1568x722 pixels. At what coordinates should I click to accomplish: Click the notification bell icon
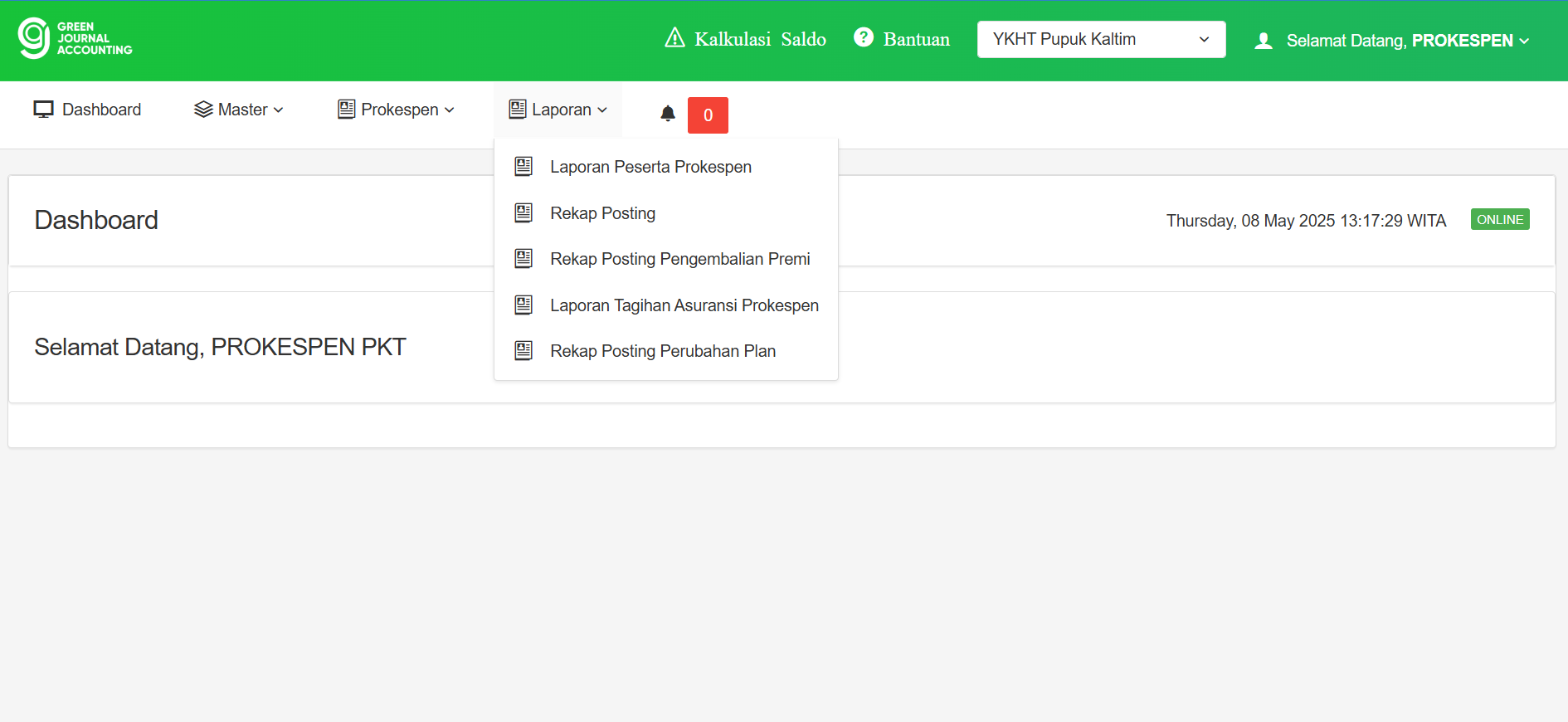[x=668, y=114]
